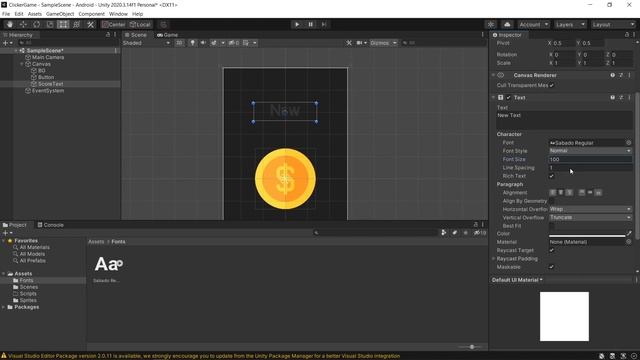This screenshot has height=360, width=640.
Task: Pick a font via object selector
Action: [629, 143]
